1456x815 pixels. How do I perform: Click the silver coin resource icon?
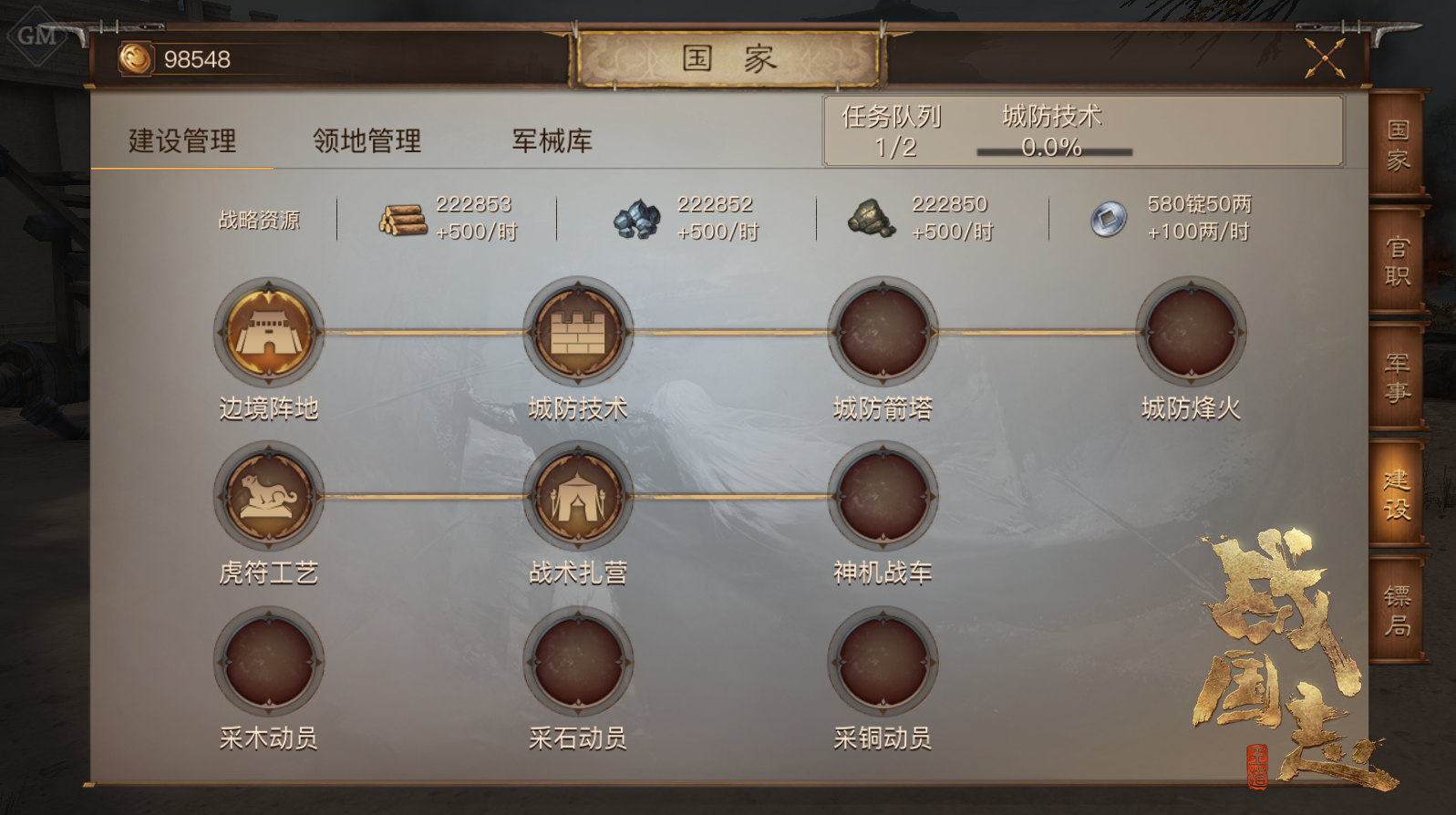1109,220
